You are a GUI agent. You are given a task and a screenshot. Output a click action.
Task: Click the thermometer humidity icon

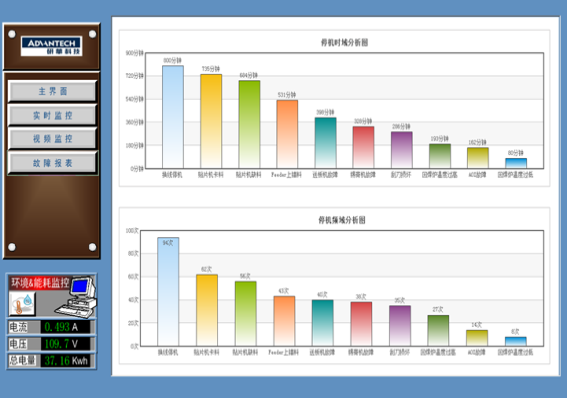22,304
